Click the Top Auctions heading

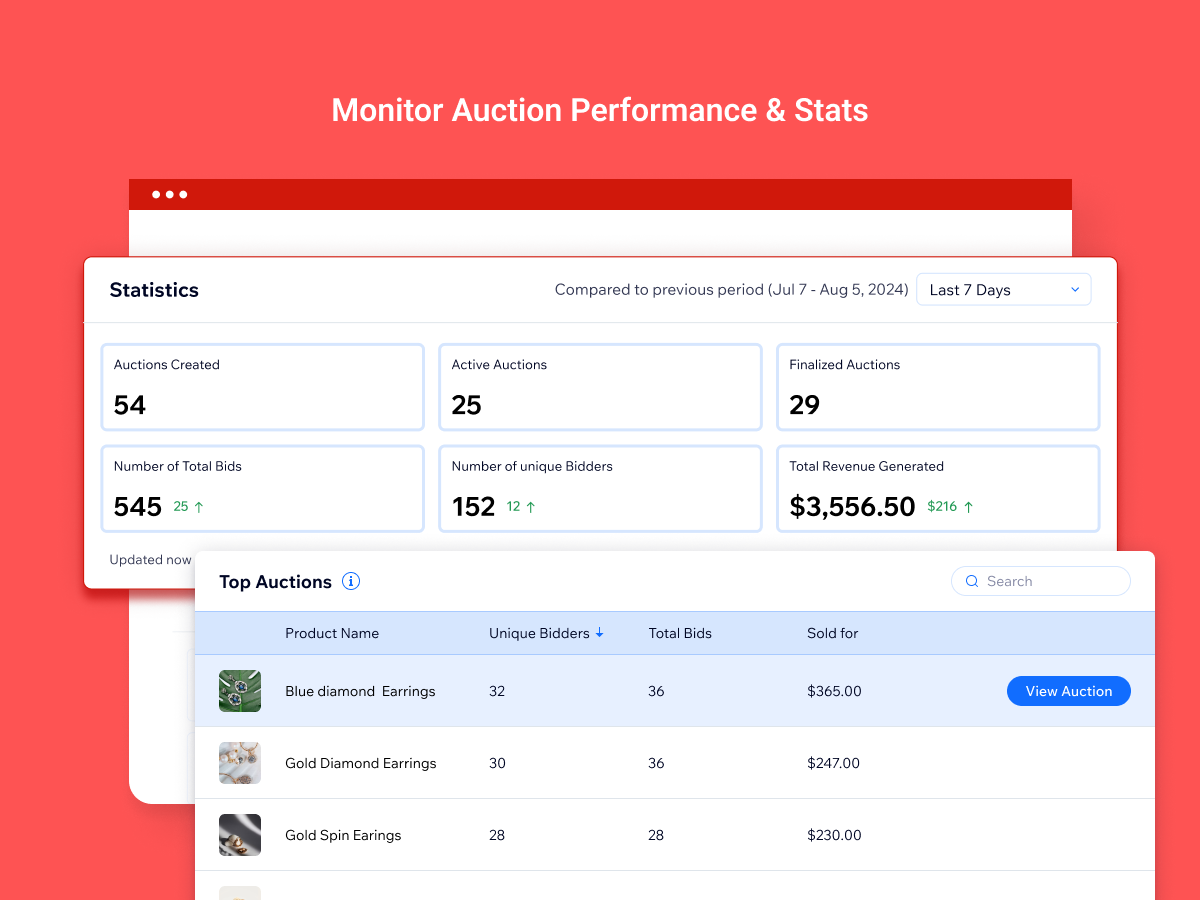(275, 582)
